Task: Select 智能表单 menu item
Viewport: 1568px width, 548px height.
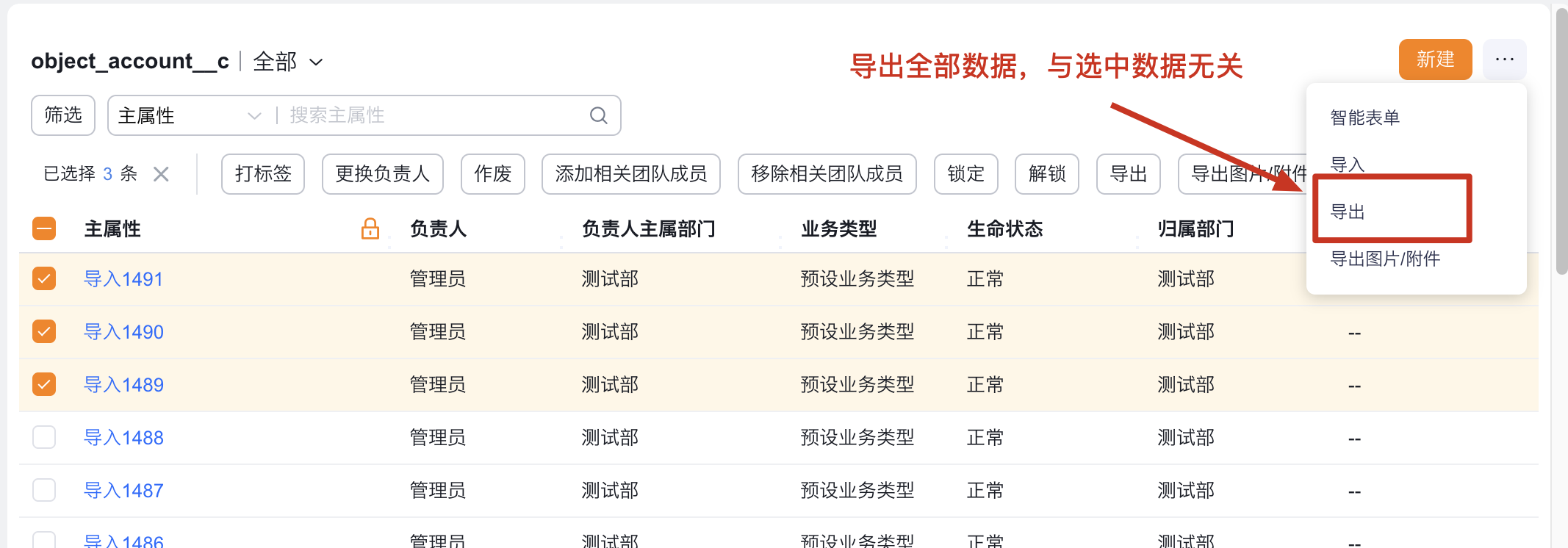Action: (x=1364, y=118)
